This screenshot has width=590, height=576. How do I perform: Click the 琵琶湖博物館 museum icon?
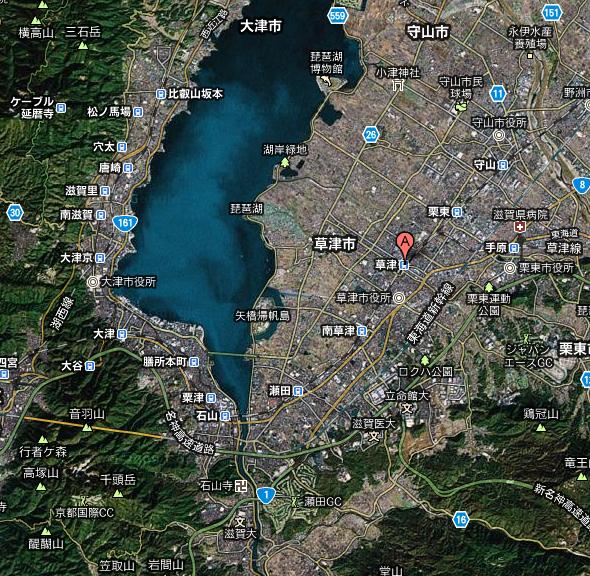pos(326,80)
